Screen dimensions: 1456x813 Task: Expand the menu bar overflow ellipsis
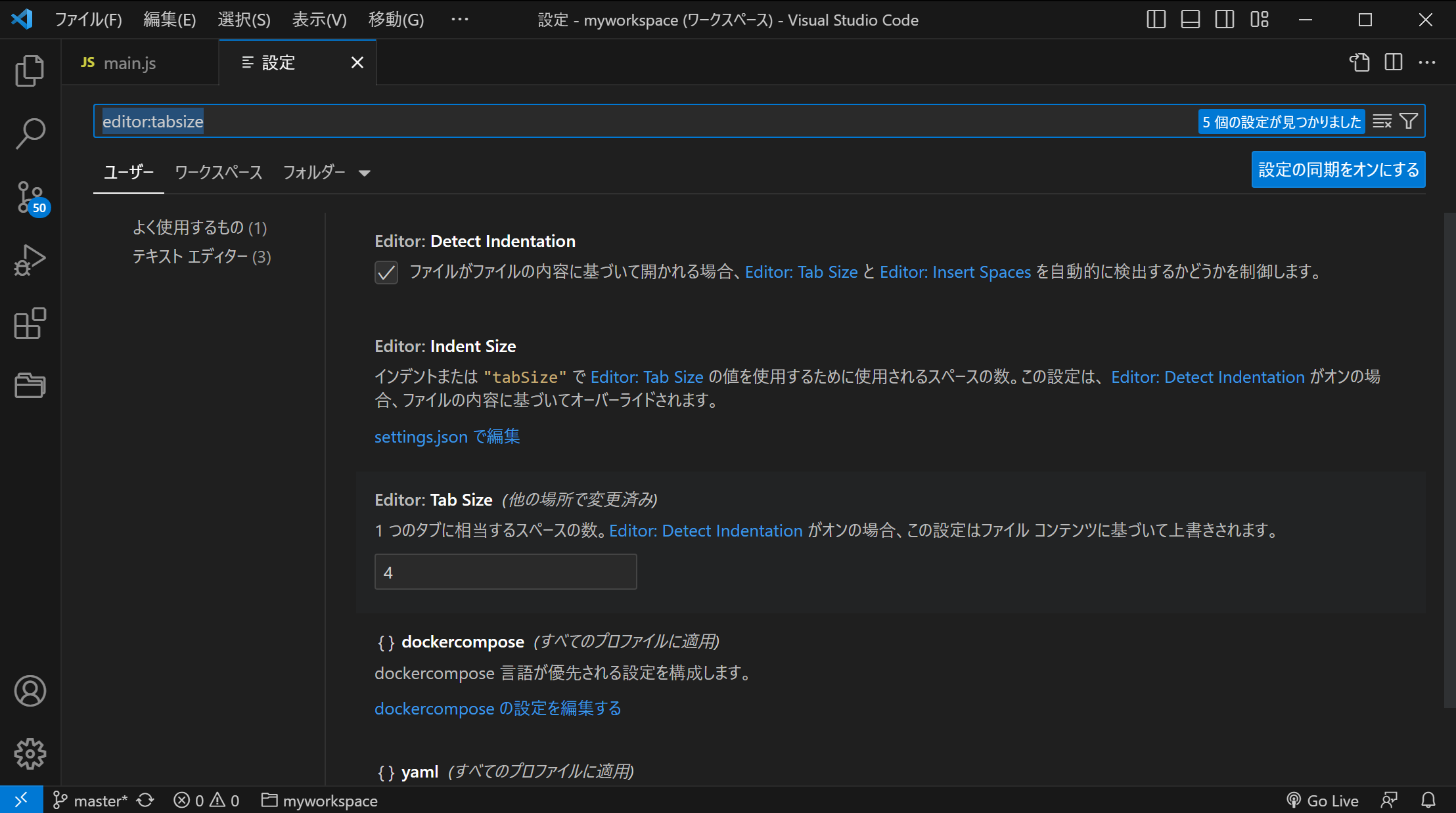pos(460,20)
